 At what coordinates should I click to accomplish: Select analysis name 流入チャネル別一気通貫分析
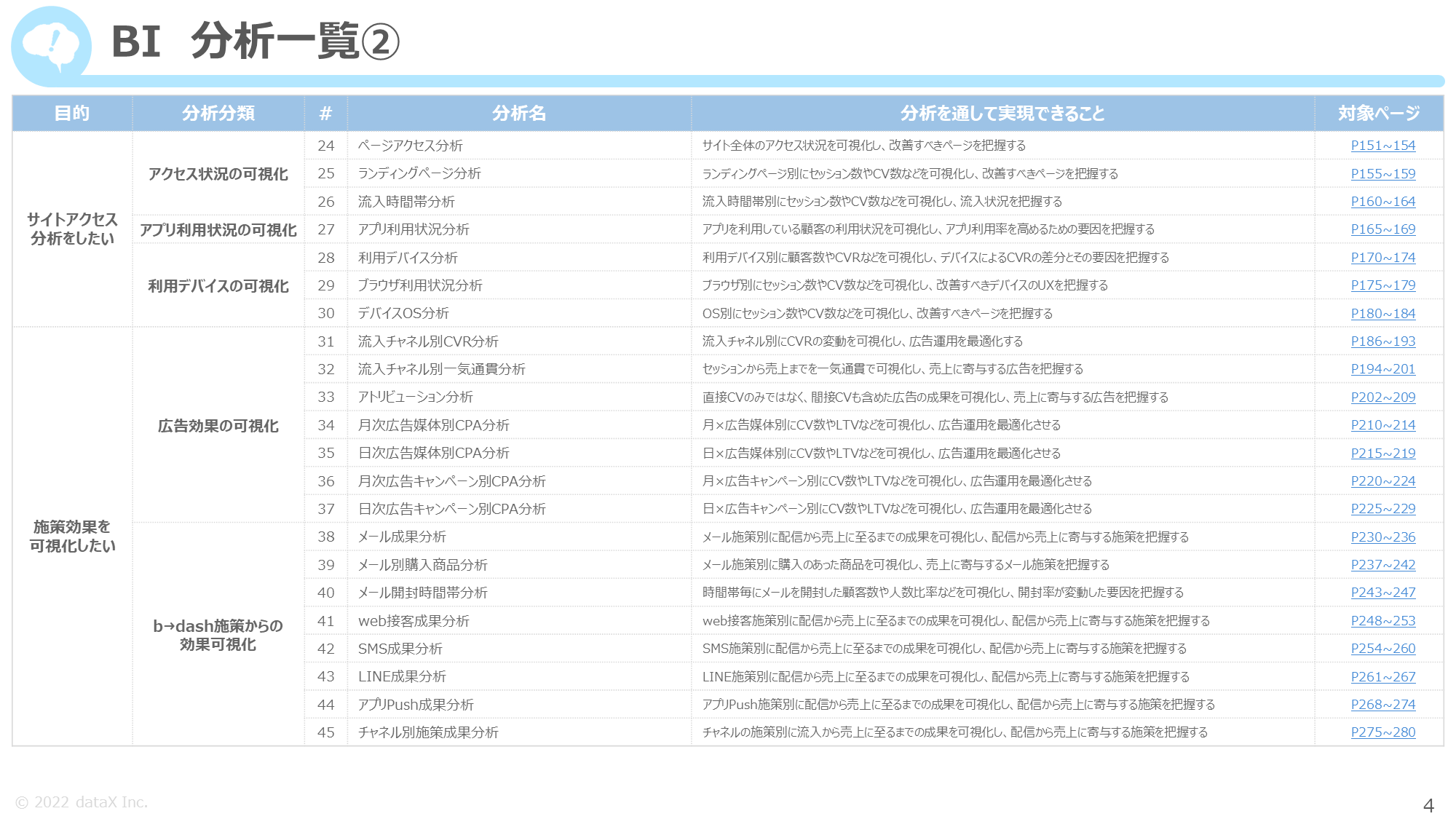[x=441, y=369]
